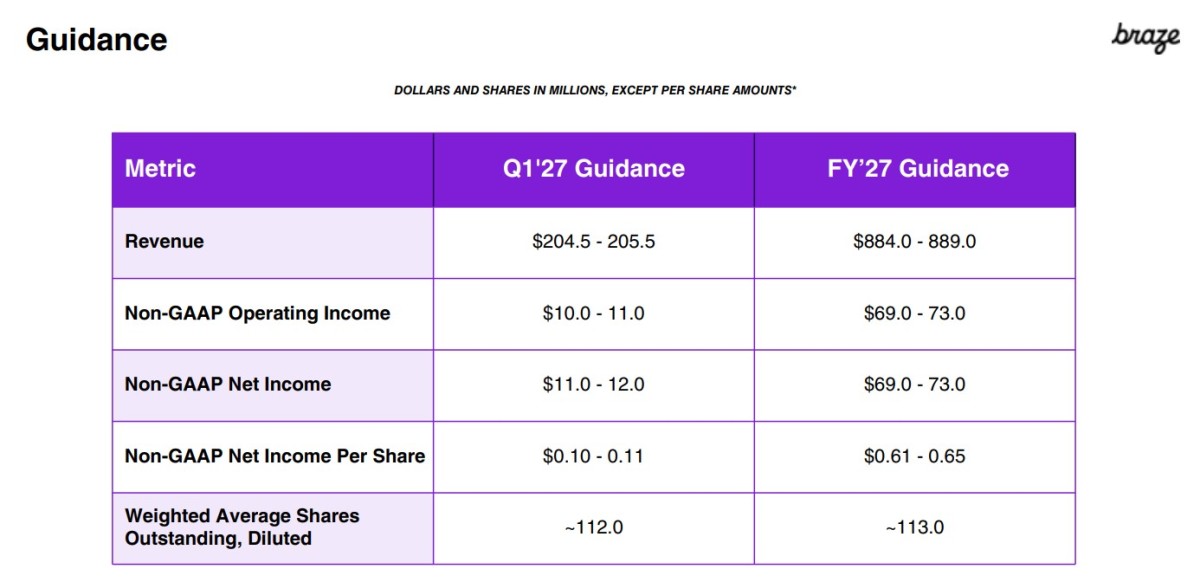Select the Revenue row label

point(164,241)
